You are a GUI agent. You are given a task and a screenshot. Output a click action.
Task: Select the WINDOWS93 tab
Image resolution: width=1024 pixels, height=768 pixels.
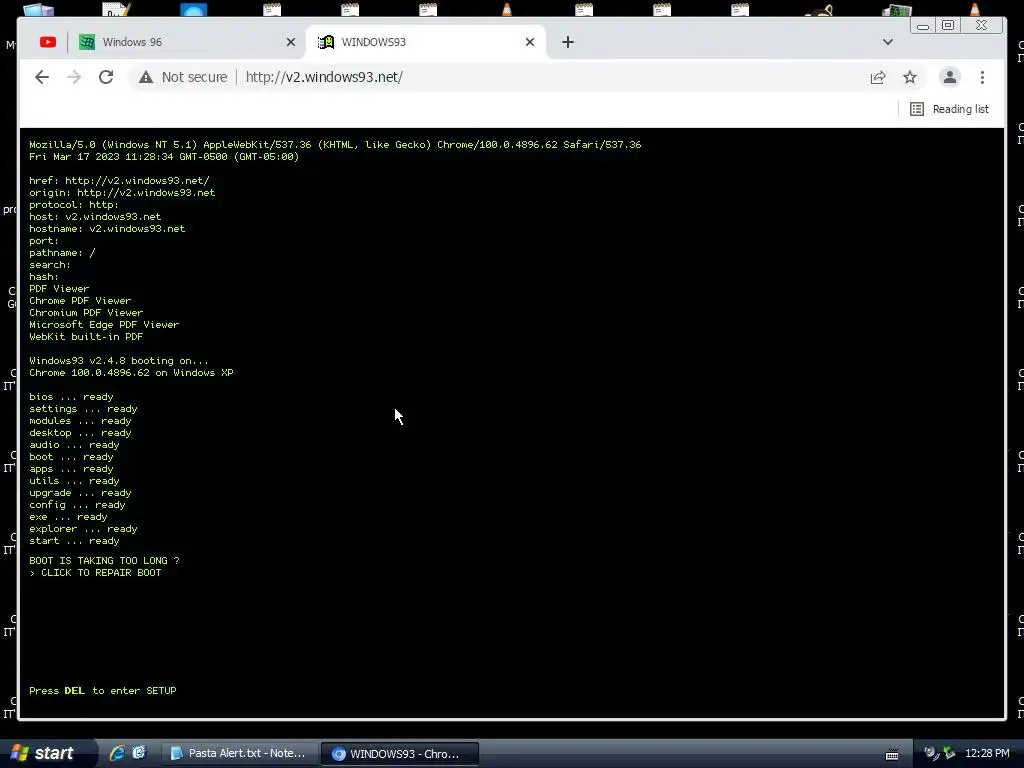point(426,42)
